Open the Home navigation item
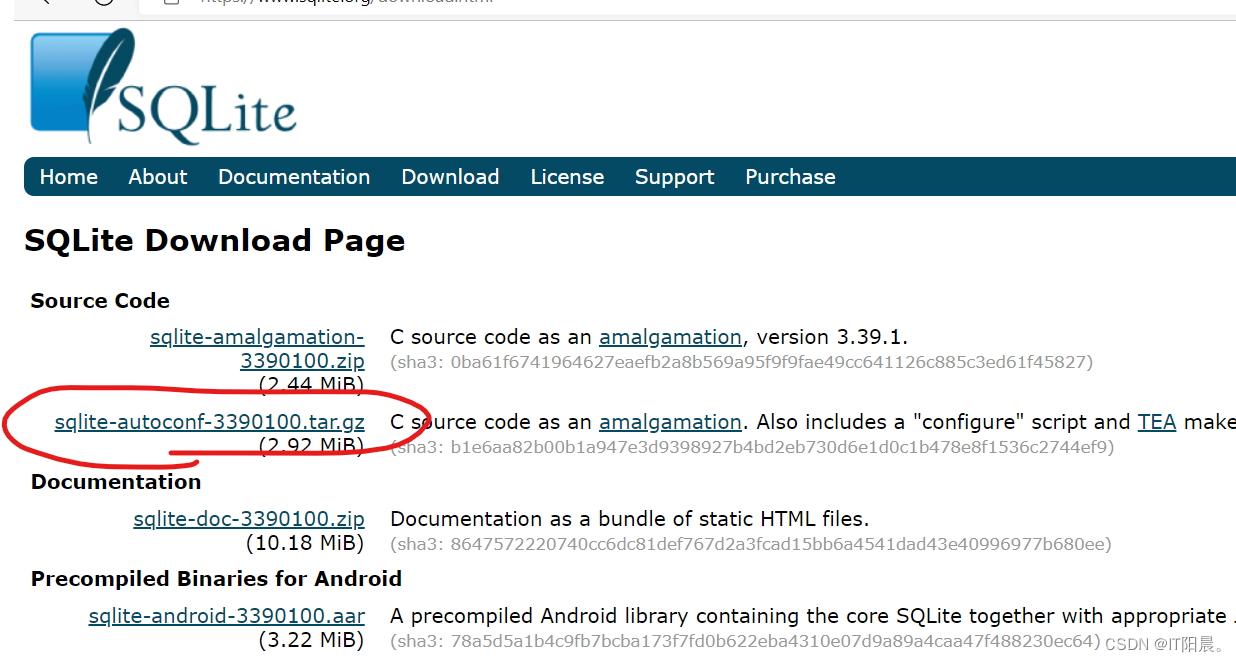The height and width of the screenshot is (662, 1236). tap(68, 177)
